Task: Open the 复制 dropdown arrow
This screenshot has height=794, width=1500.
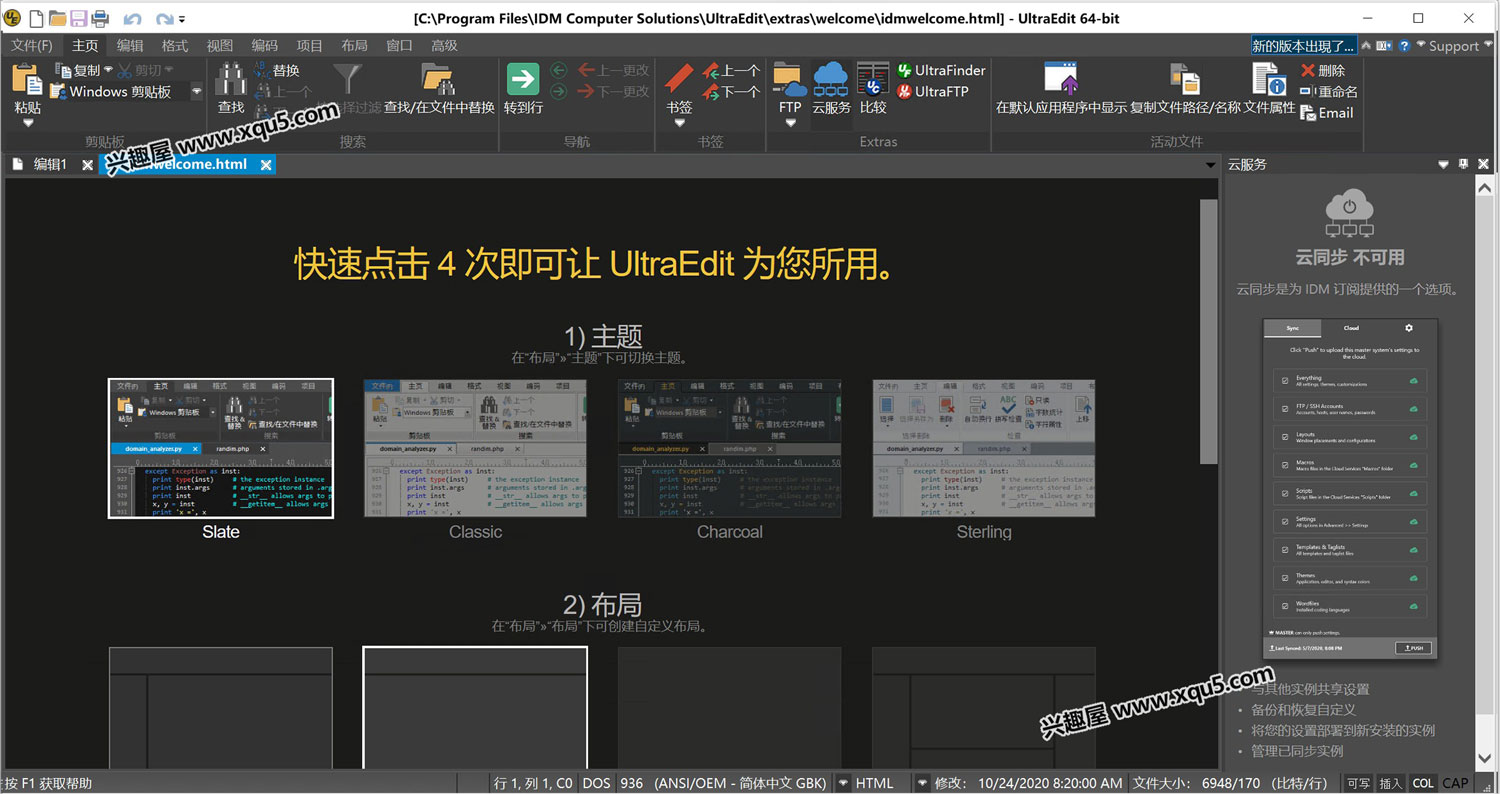Action: 108,70
